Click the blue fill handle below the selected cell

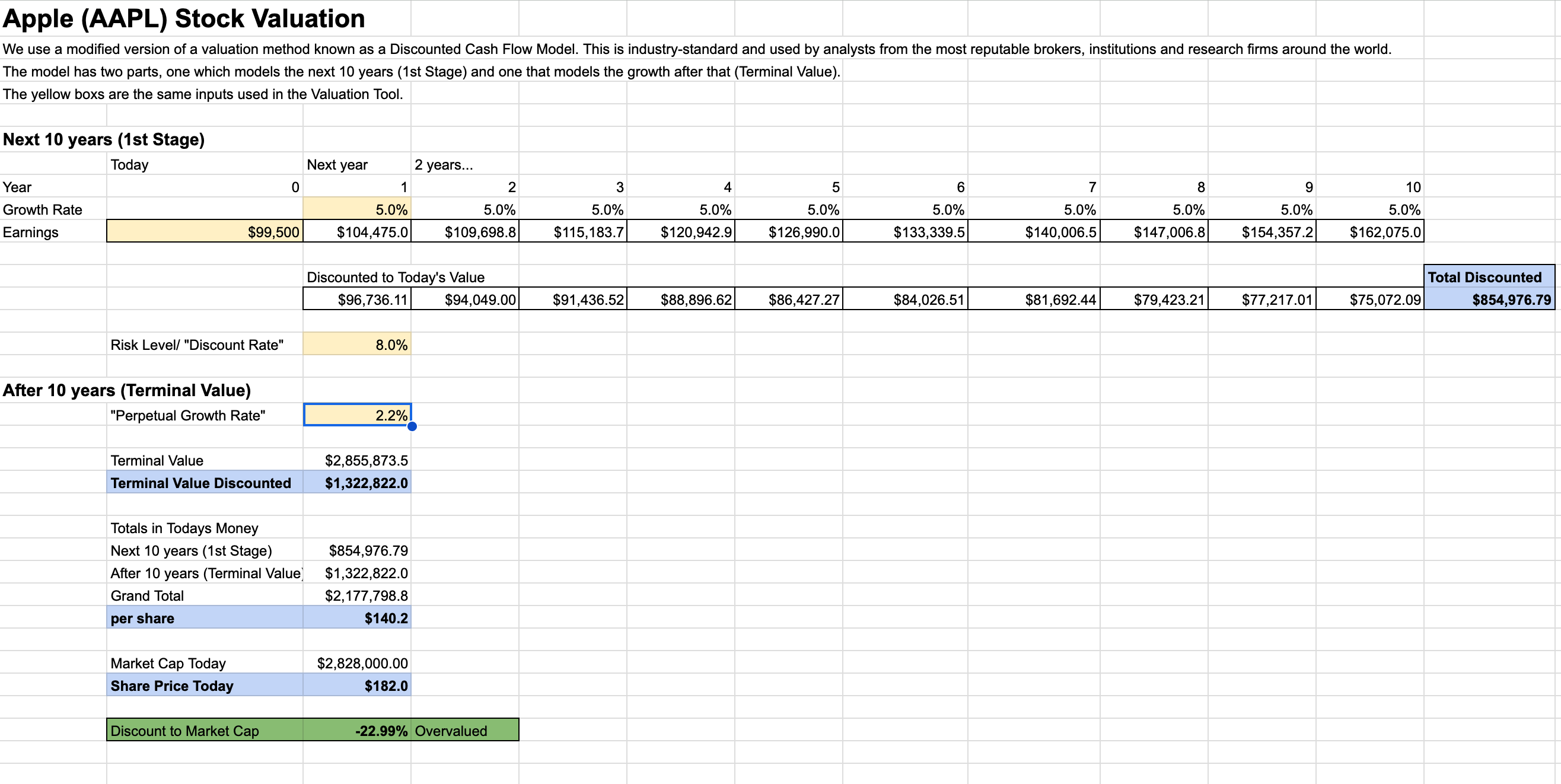(413, 426)
